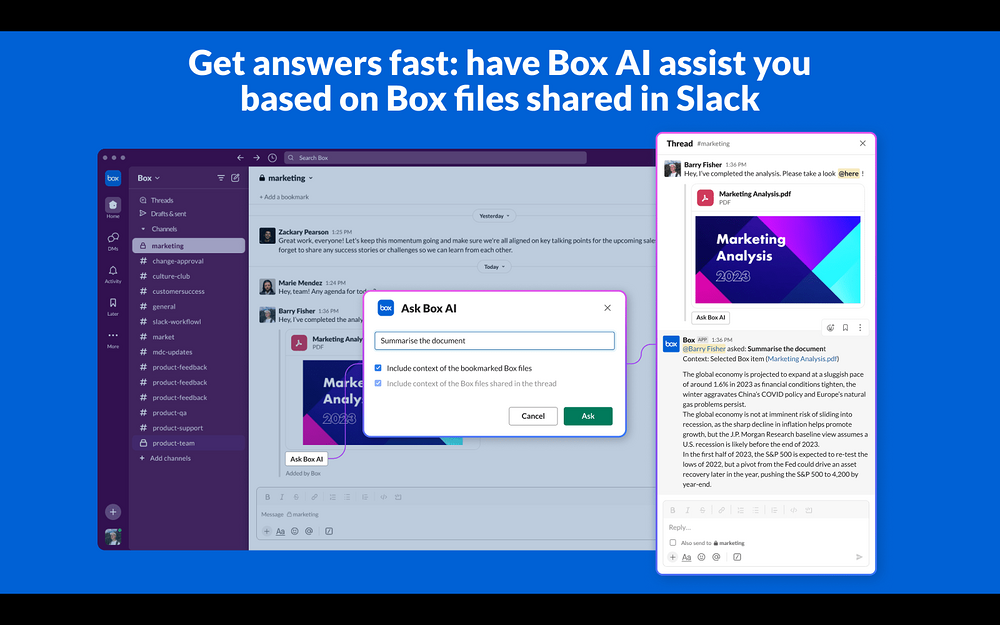The image size is (1000, 625).
Task: Toggle 'Include context of Box files shared in thread'
Action: point(378,383)
